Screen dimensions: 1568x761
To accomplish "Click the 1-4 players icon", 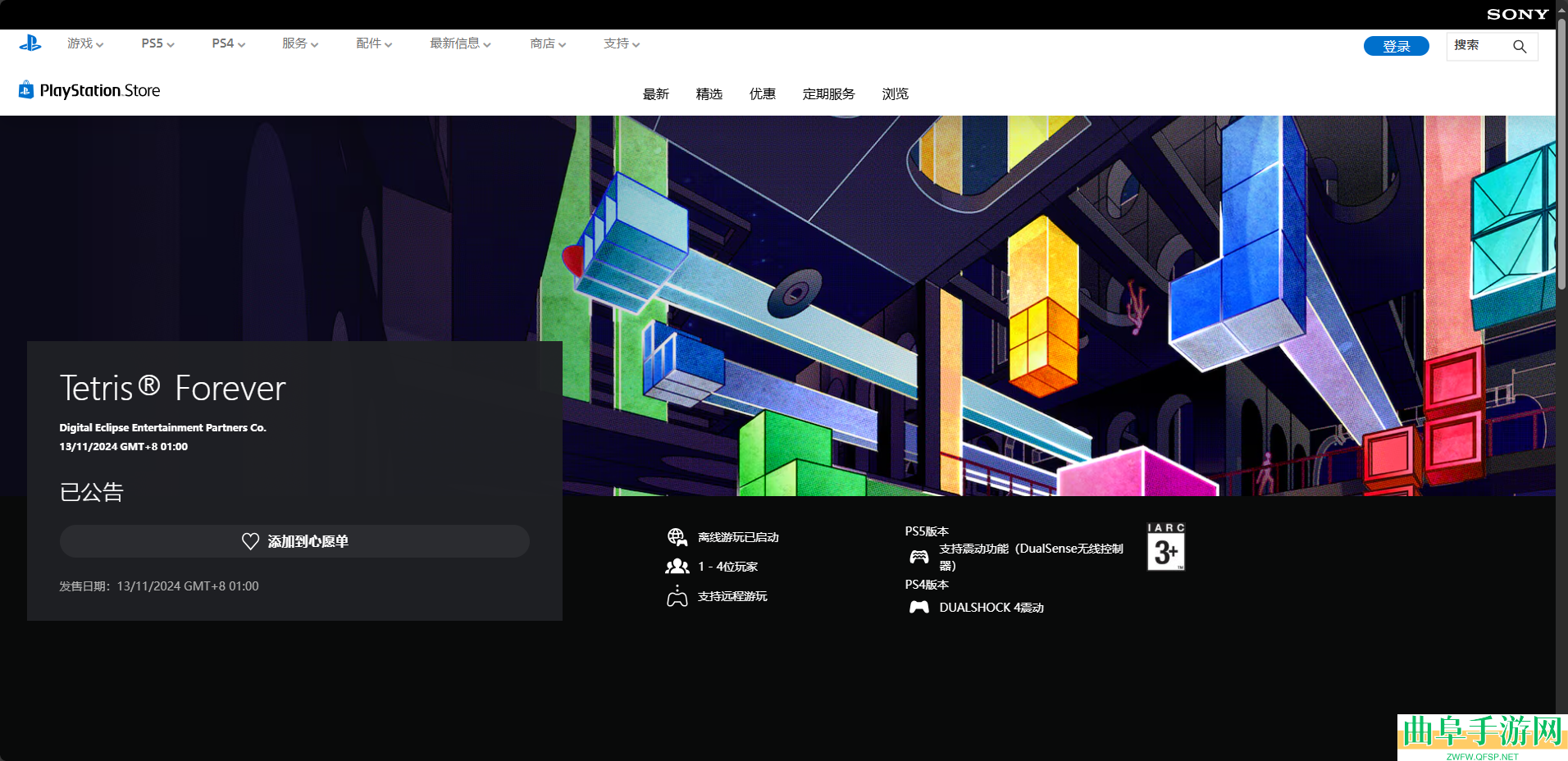I will point(677,567).
